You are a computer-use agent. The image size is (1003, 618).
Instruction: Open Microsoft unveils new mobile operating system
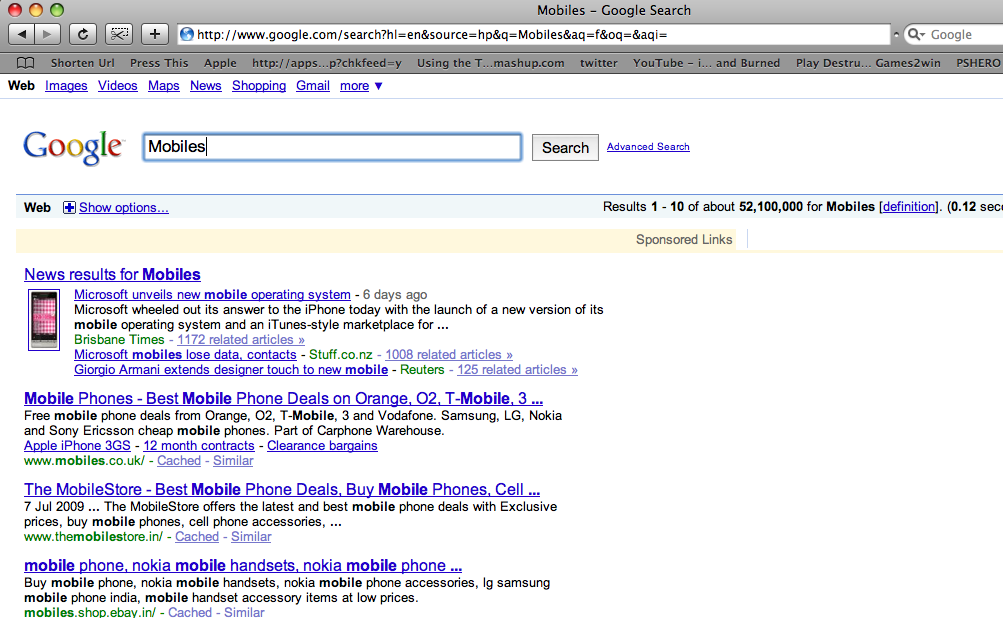tap(212, 294)
